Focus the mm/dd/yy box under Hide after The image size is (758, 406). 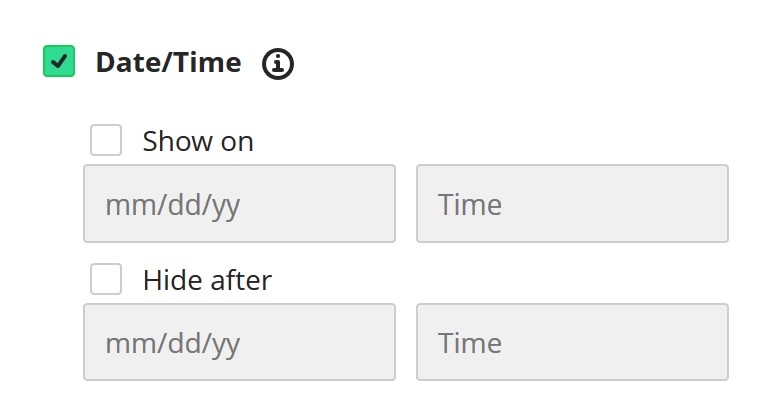click(239, 342)
